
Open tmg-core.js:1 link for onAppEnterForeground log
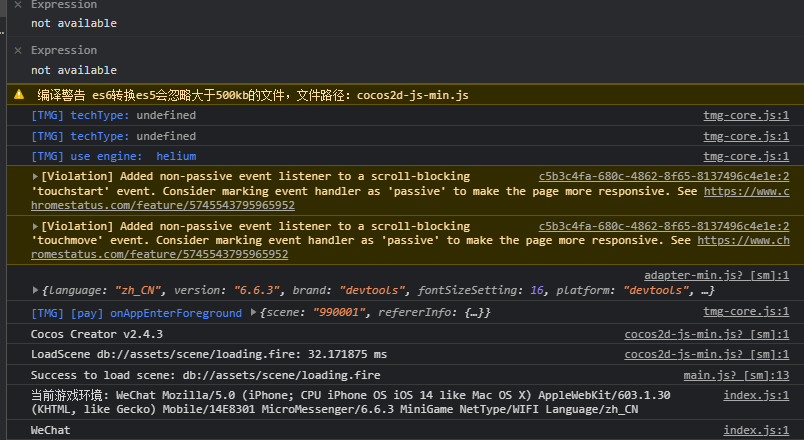tap(746, 313)
